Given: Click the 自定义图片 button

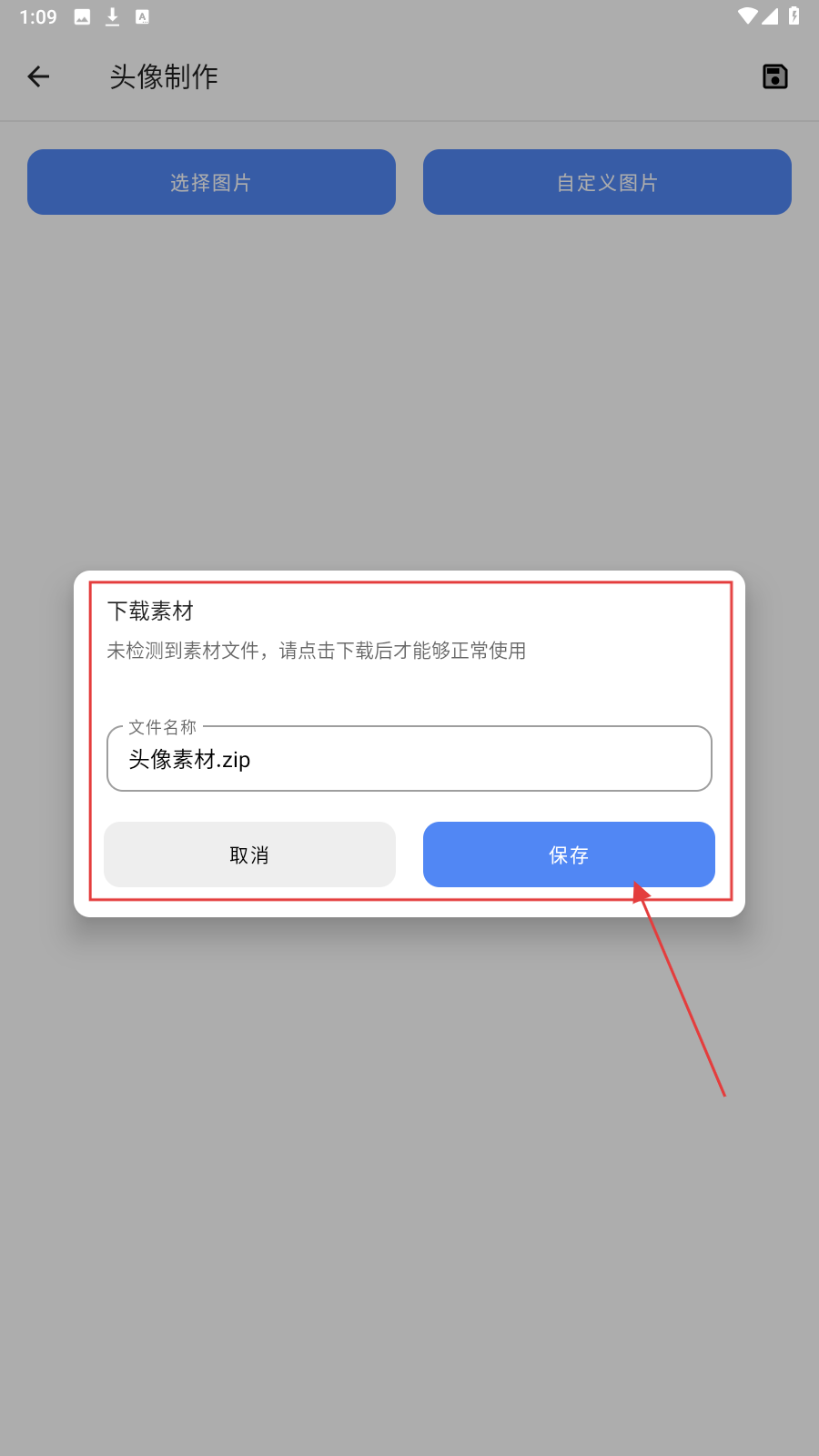Looking at the screenshot, I should [607, 182].
